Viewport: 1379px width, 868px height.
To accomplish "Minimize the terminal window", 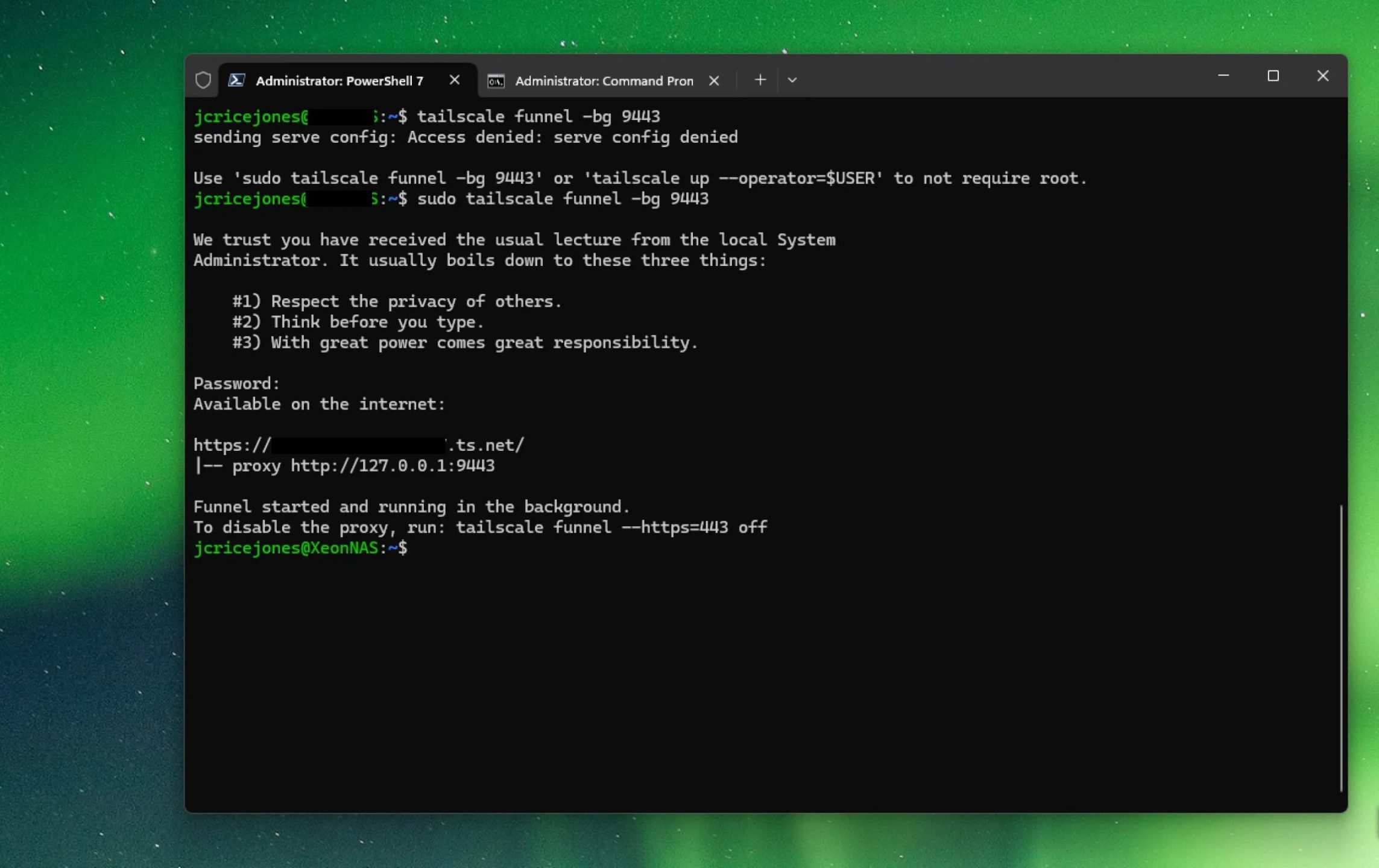I will [1223, 76].
